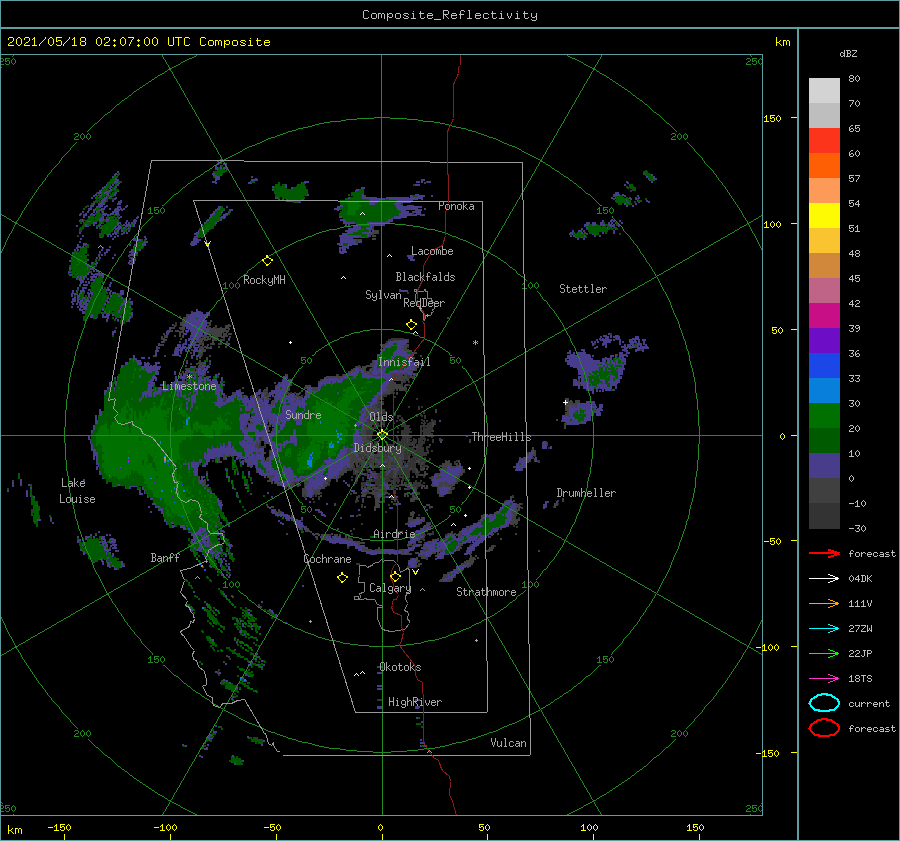Select the orange 57-60 dBZ color swatch
This screenshot has height=841, width=900.
[824, 165]
